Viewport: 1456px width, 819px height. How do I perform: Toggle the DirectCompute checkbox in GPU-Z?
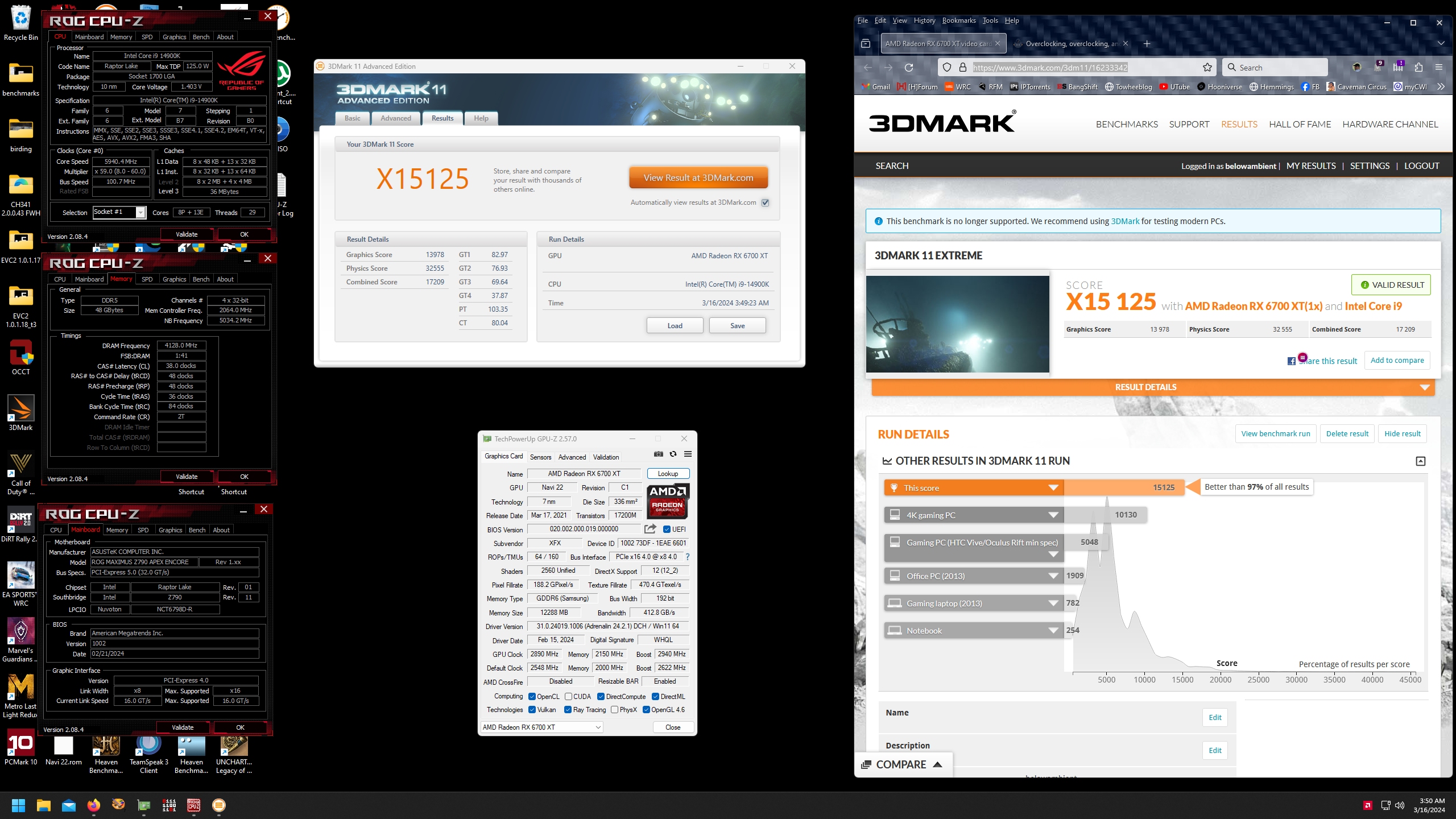coord(601,697)
